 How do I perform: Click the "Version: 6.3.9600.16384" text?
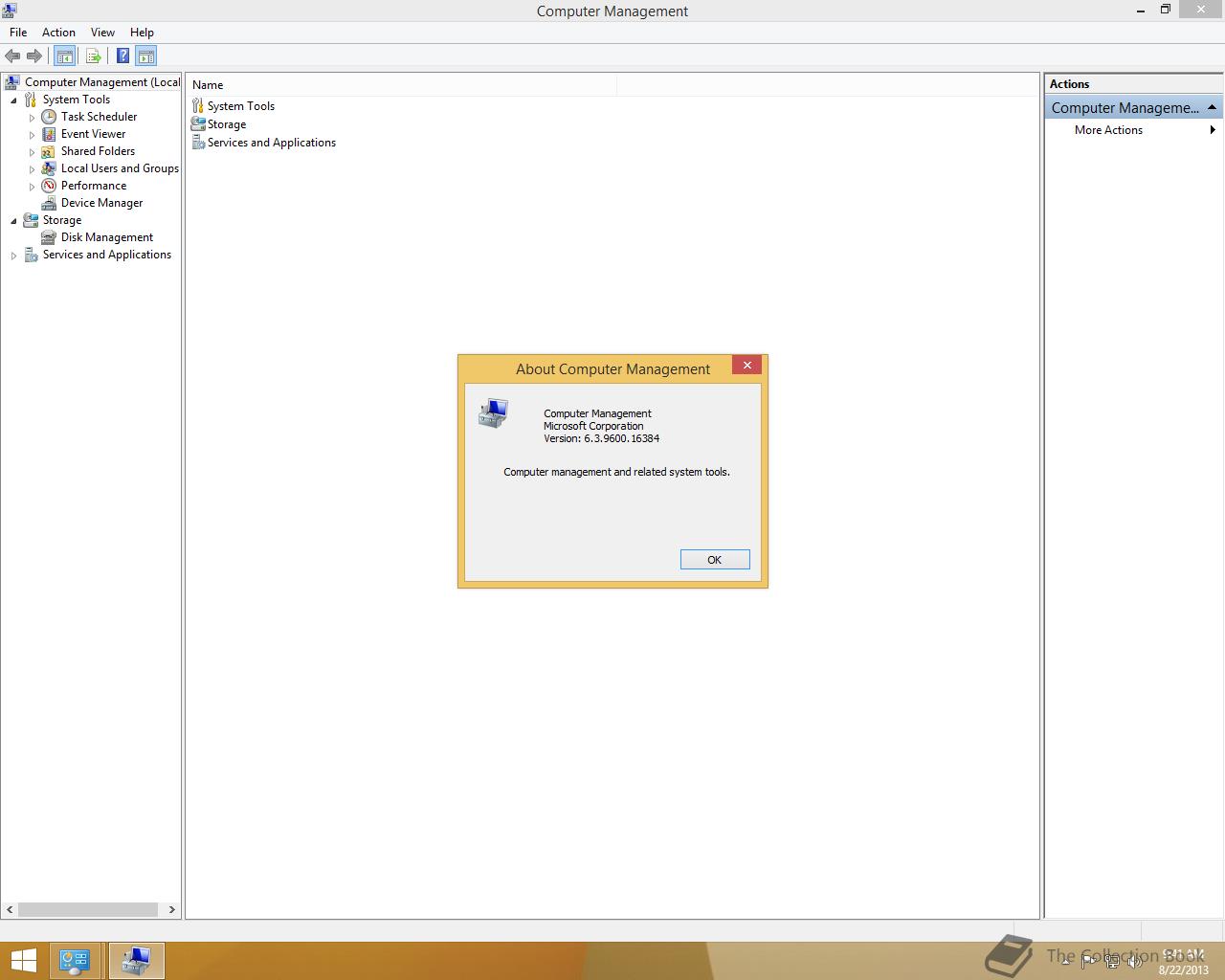point(601,438)
